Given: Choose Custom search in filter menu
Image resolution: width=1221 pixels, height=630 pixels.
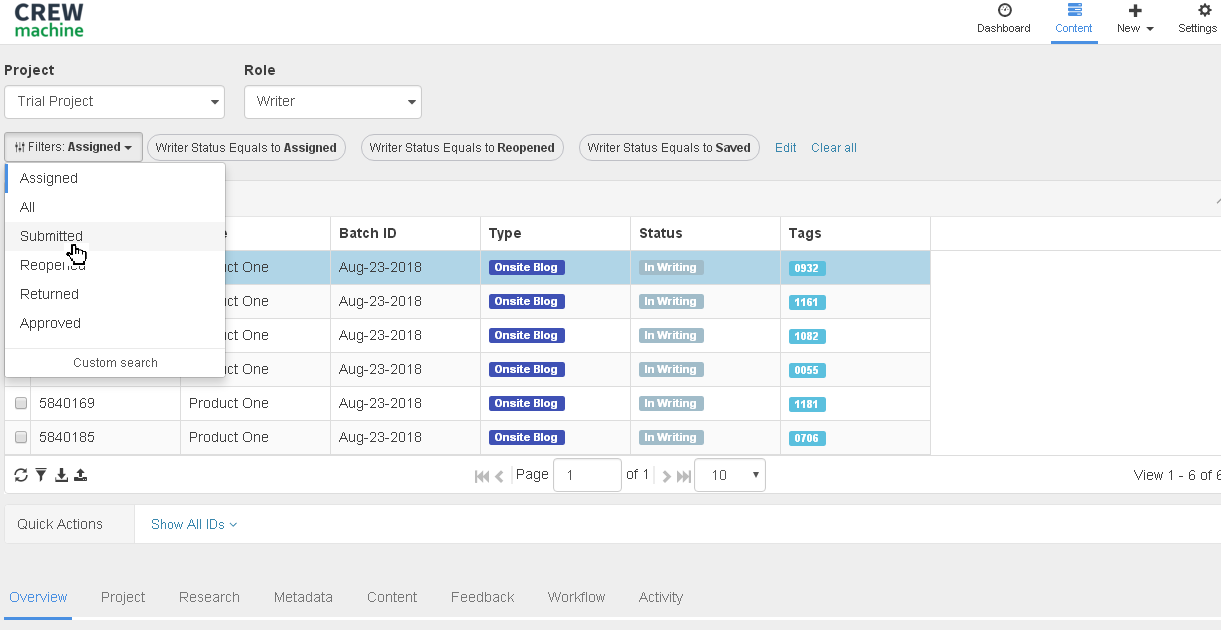Looking at the screenshot, I should pos(115,363).
